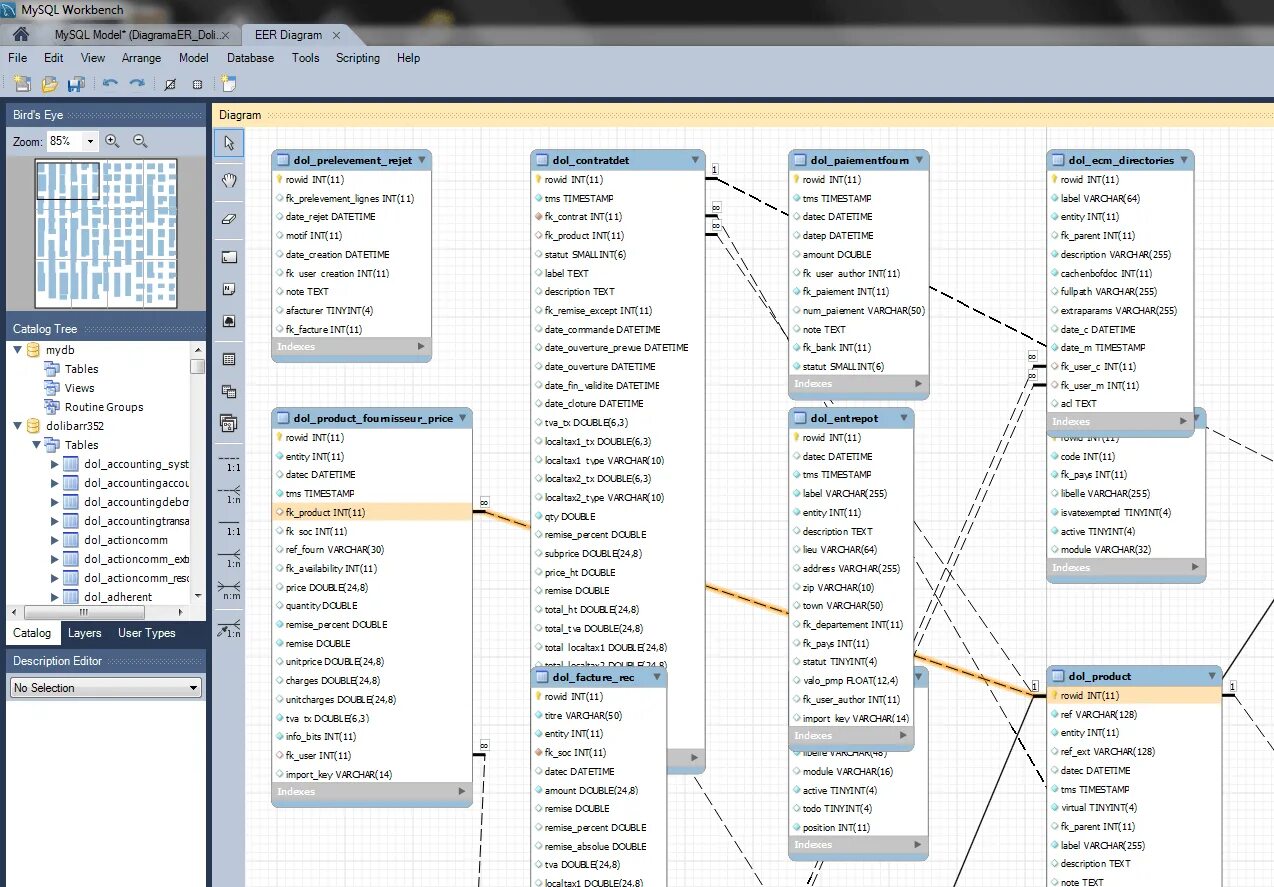The width and height of the screenshot is (1274, 887).
Task: Click the dol_entrepot table title
Action: pos(844,418)
